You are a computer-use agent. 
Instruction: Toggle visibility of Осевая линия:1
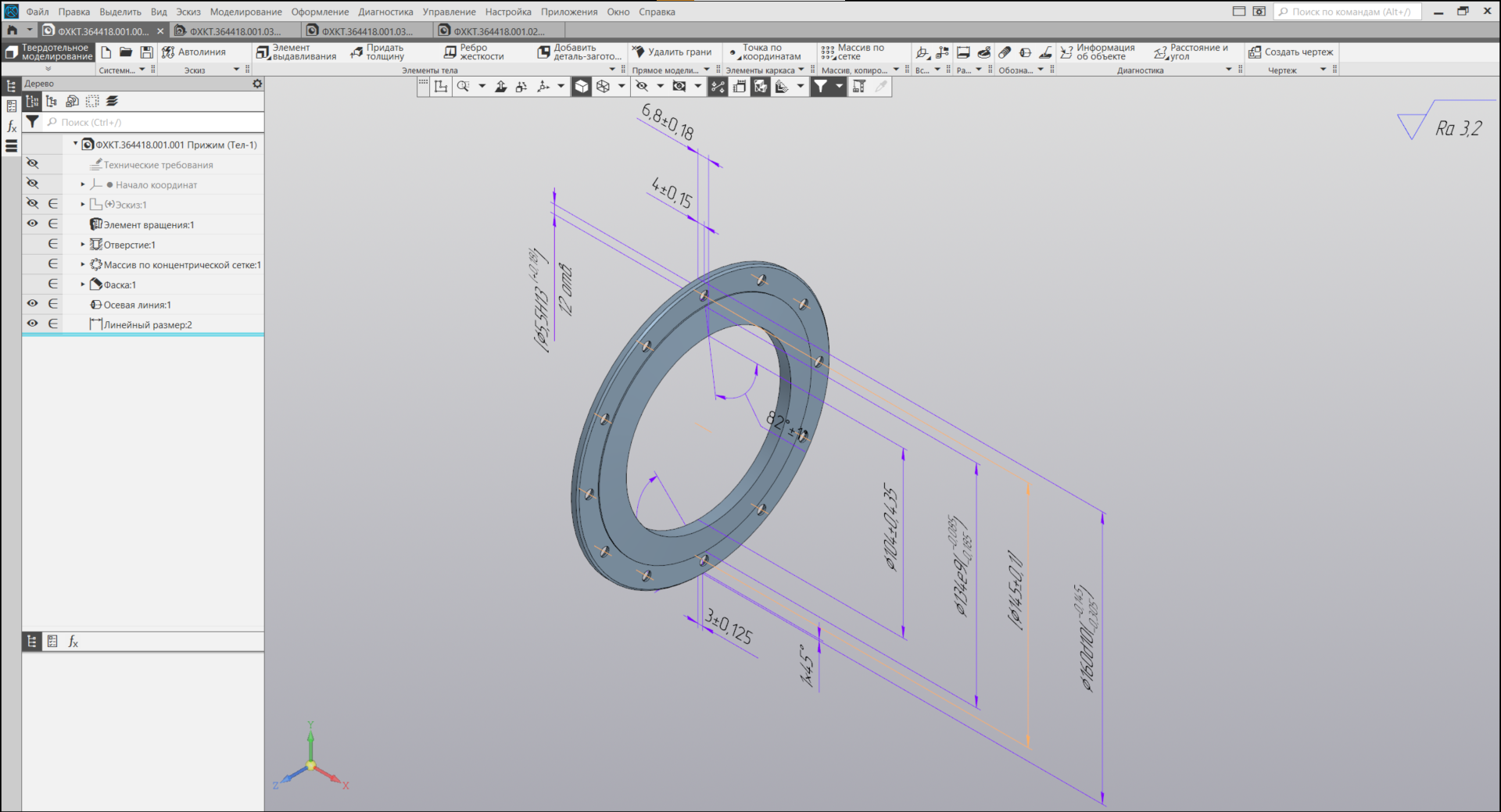(33, 303)
